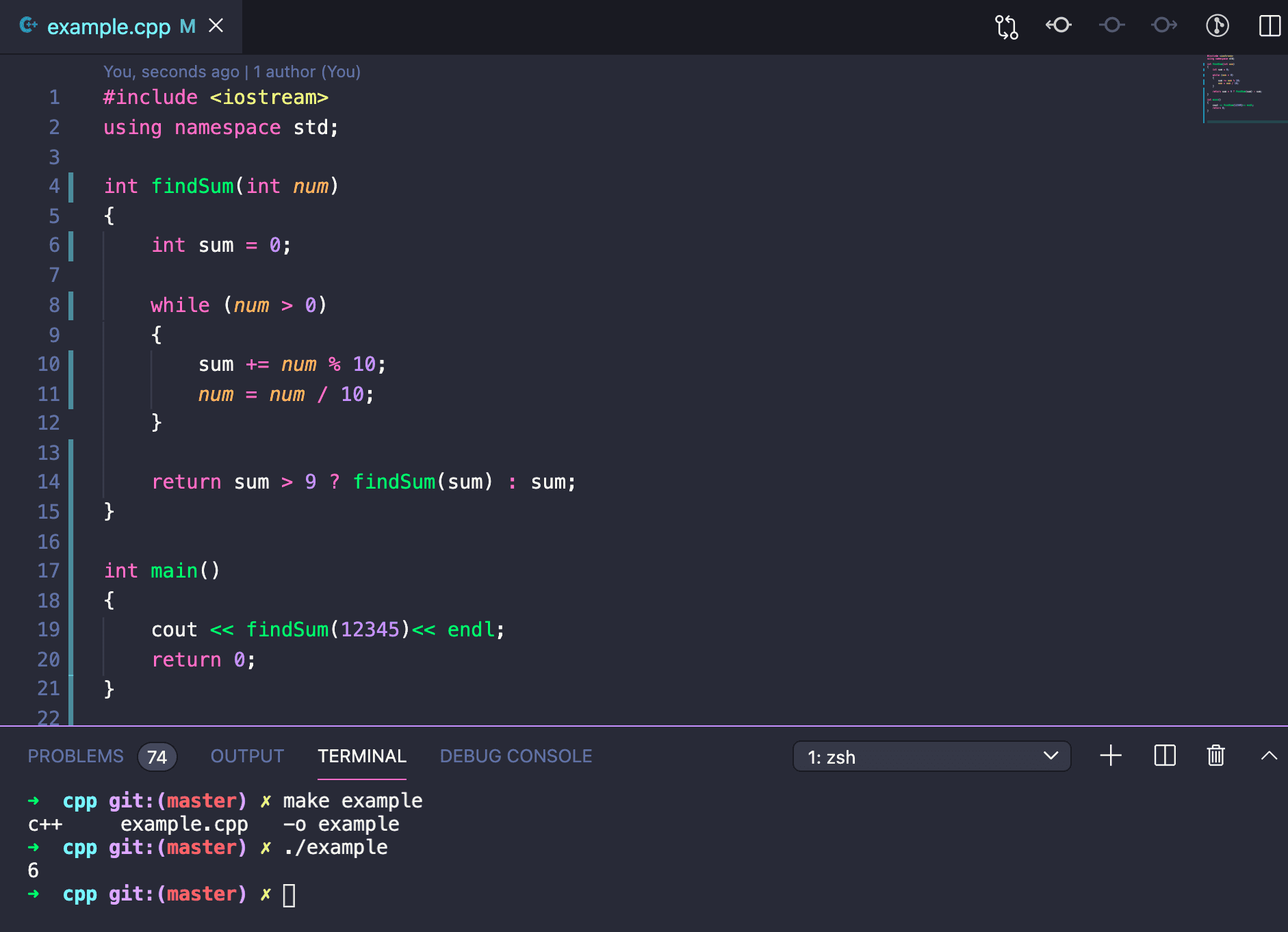Maximize the panel with the chevron-up icon
Screen dimensions: 1288x932
coord(1269,755)
